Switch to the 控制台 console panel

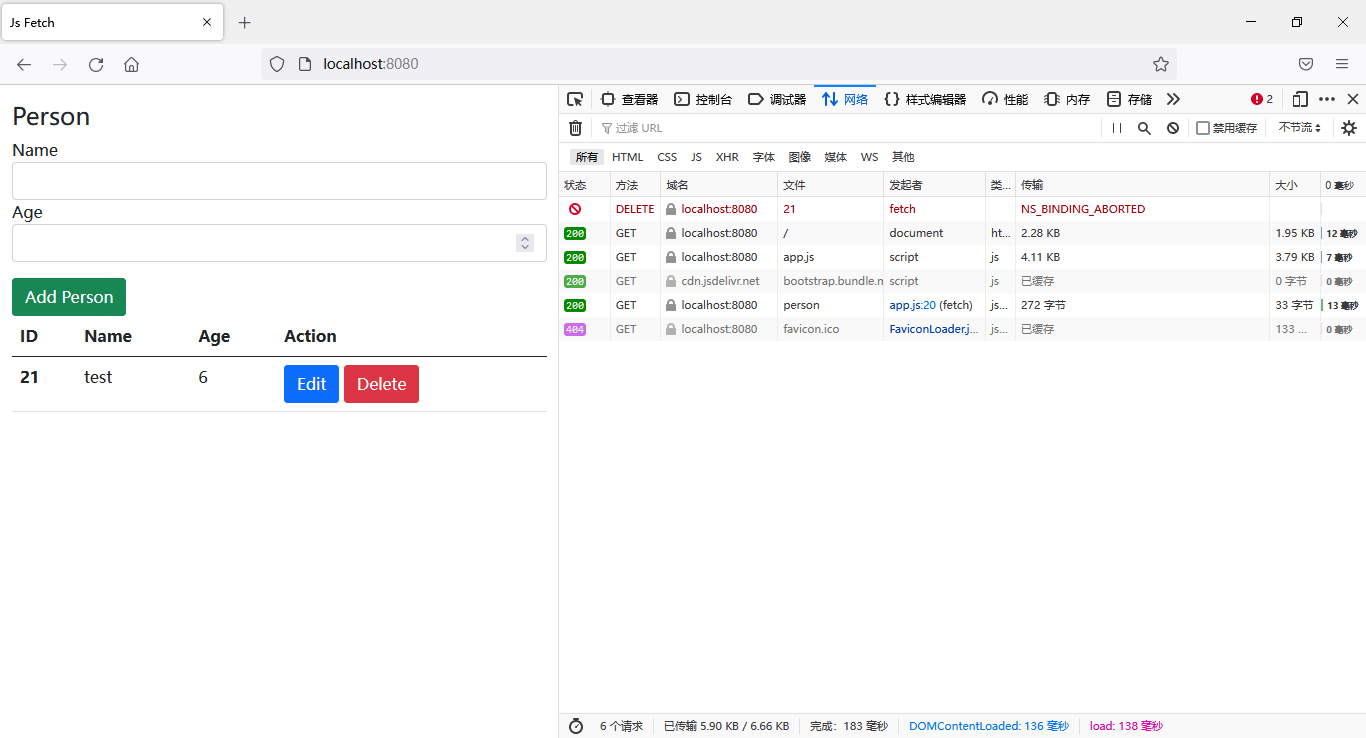(700, 99)
